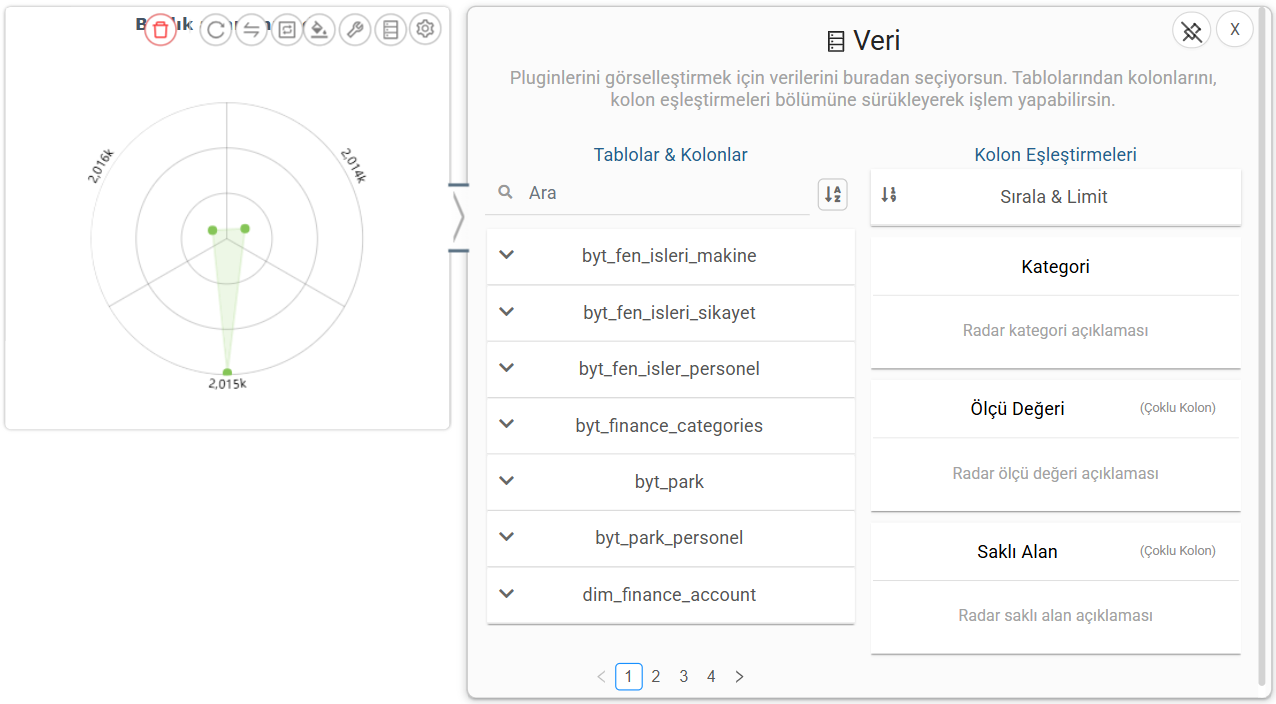This screenshot has width=1276, height=704.
Task: Select the Kategori mapping area
Action: pyautogui.click(x=1055, y=330)
